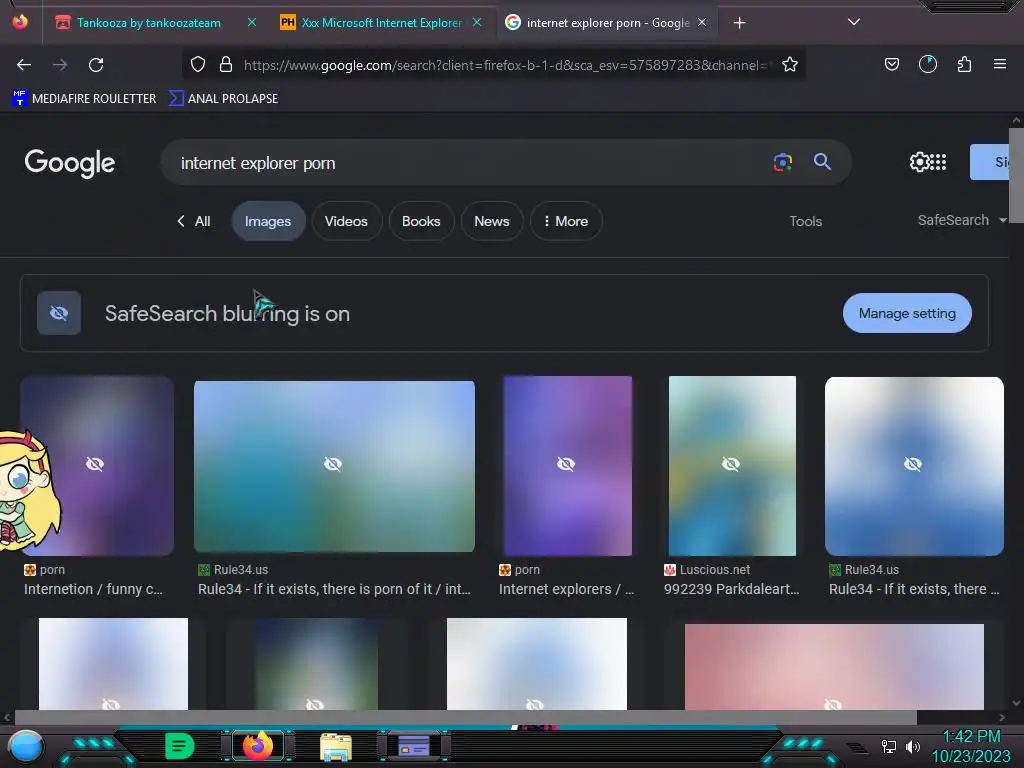1024x768 pixels.
Task: Open a new tab with plus button
Action: 739,23
